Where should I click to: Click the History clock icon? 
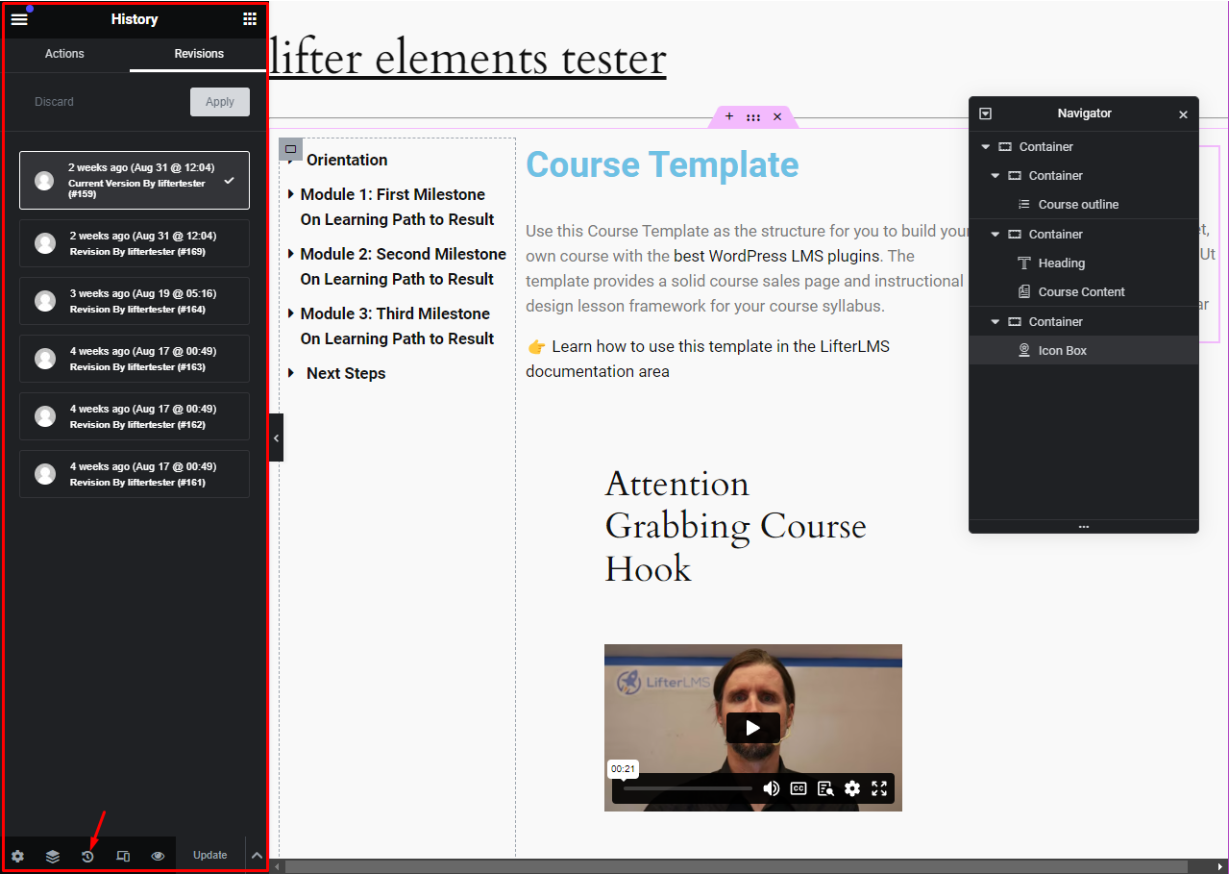pos(88,856)
